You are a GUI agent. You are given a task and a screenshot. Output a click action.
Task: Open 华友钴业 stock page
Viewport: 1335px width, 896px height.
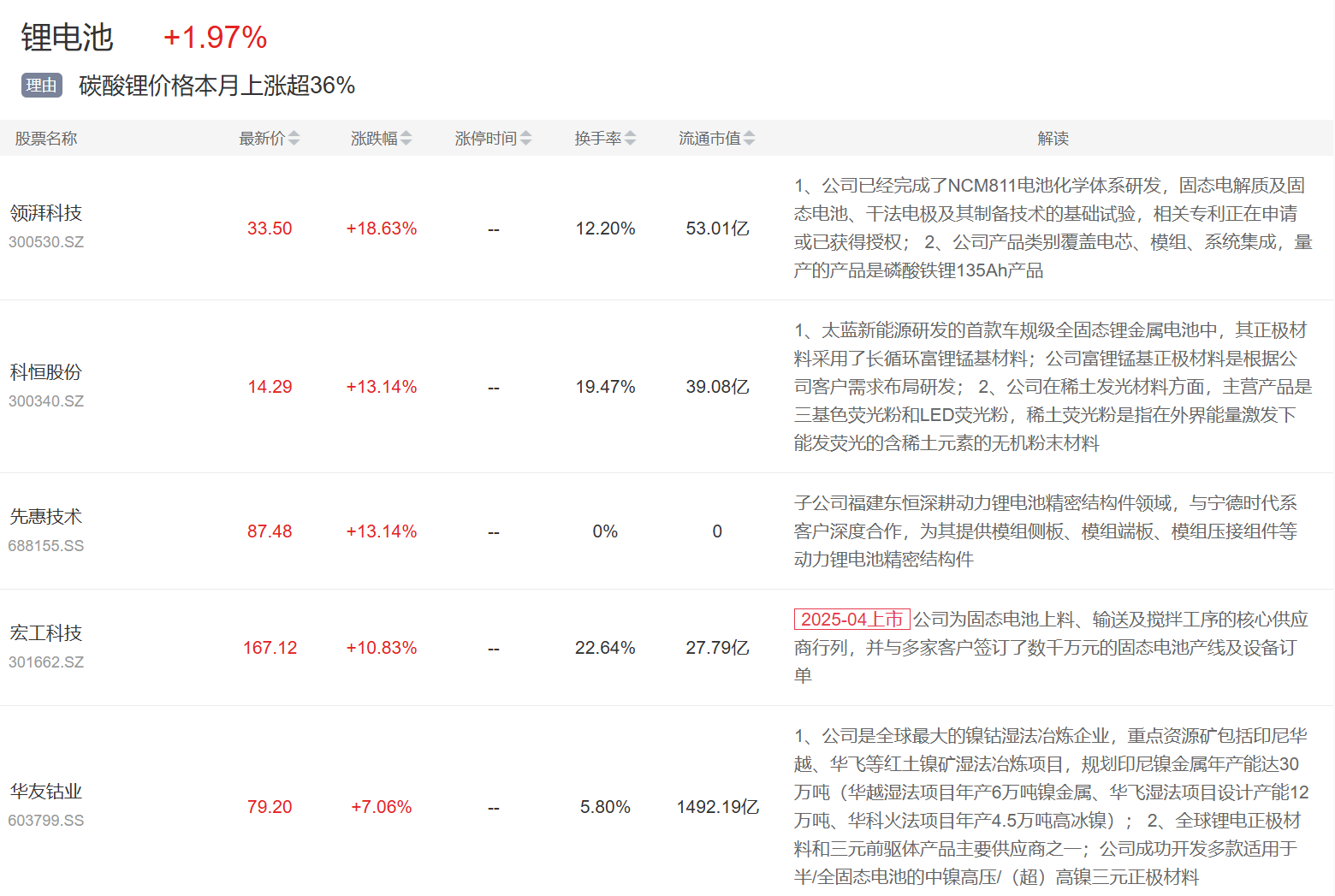[46, 792]
